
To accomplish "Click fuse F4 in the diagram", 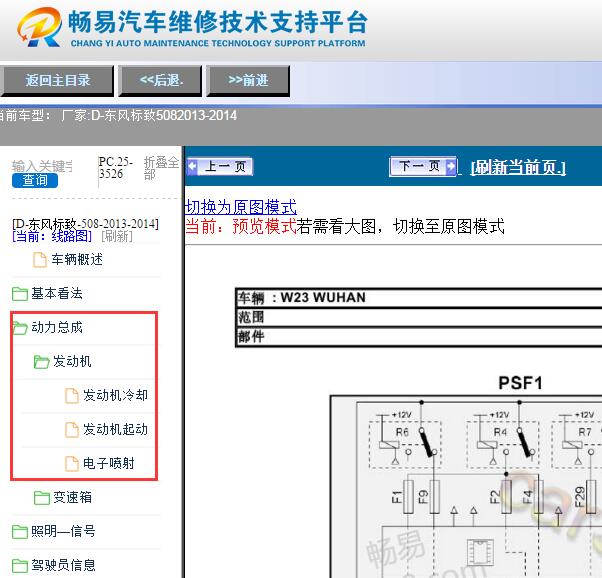I will point(538,496).
